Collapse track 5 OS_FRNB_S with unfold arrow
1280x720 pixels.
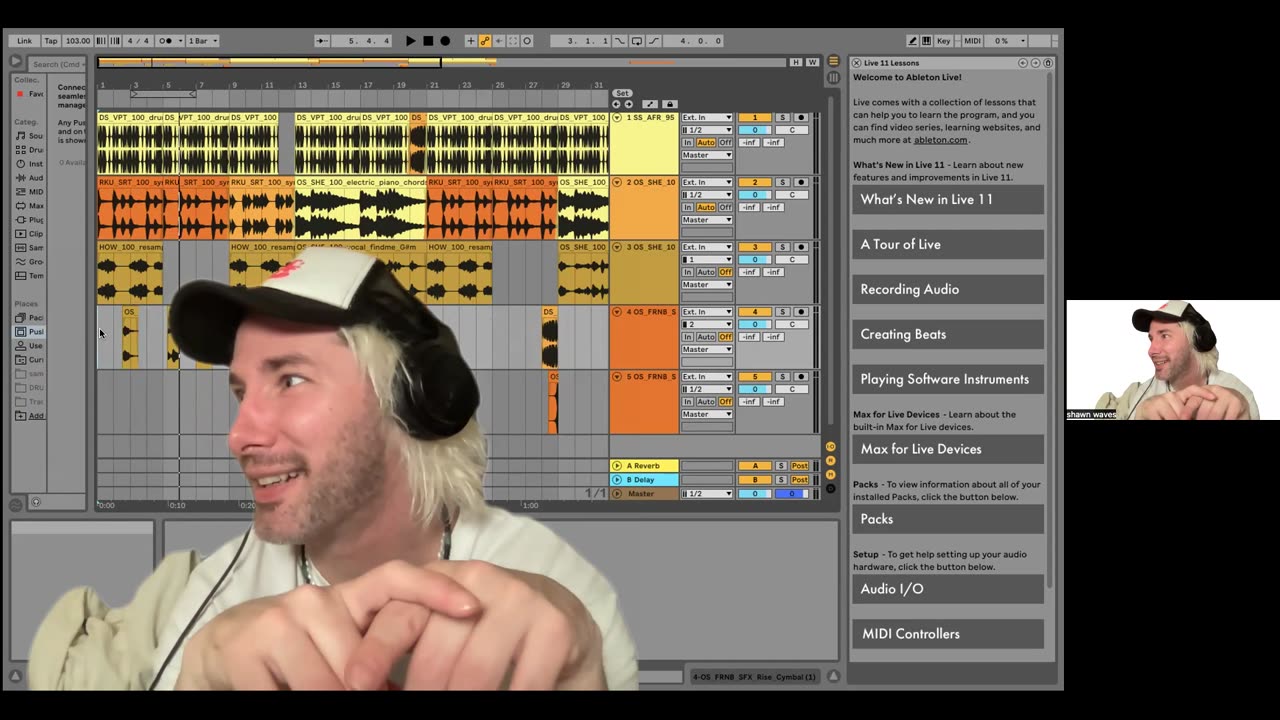[617, 377]
